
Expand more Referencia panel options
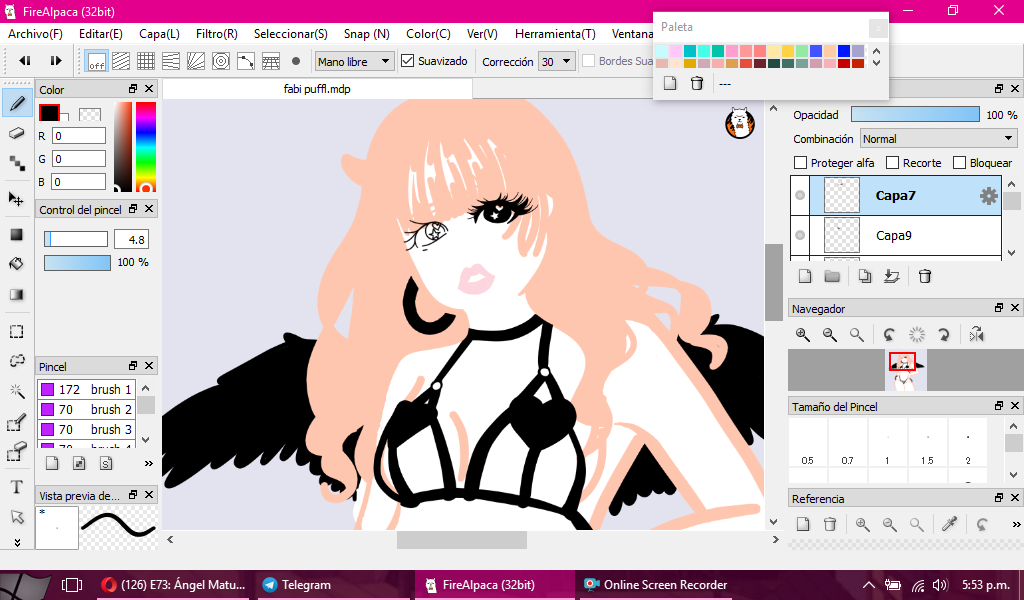[1016, 524]
